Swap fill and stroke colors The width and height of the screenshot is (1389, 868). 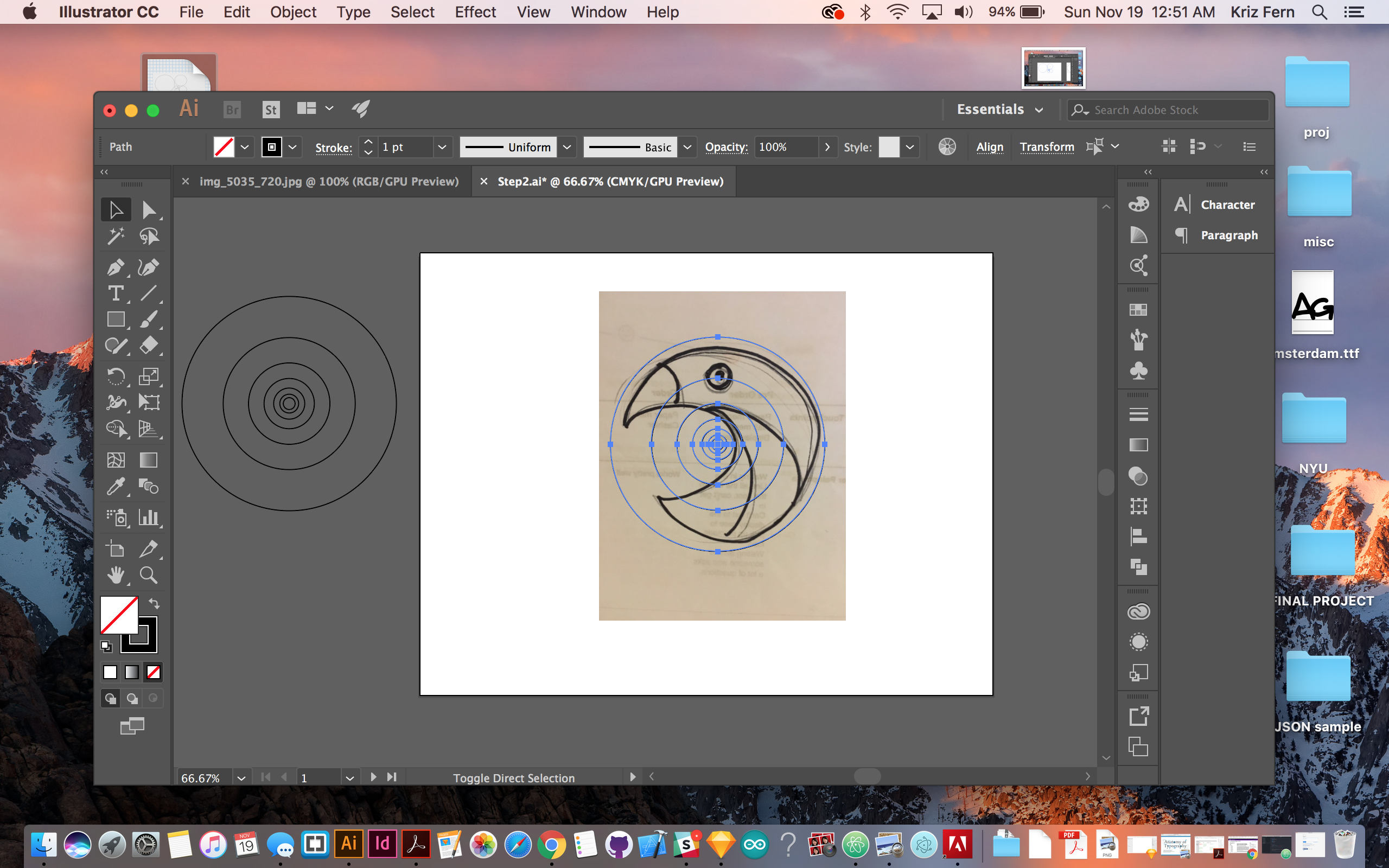click(x=154, y=603)
